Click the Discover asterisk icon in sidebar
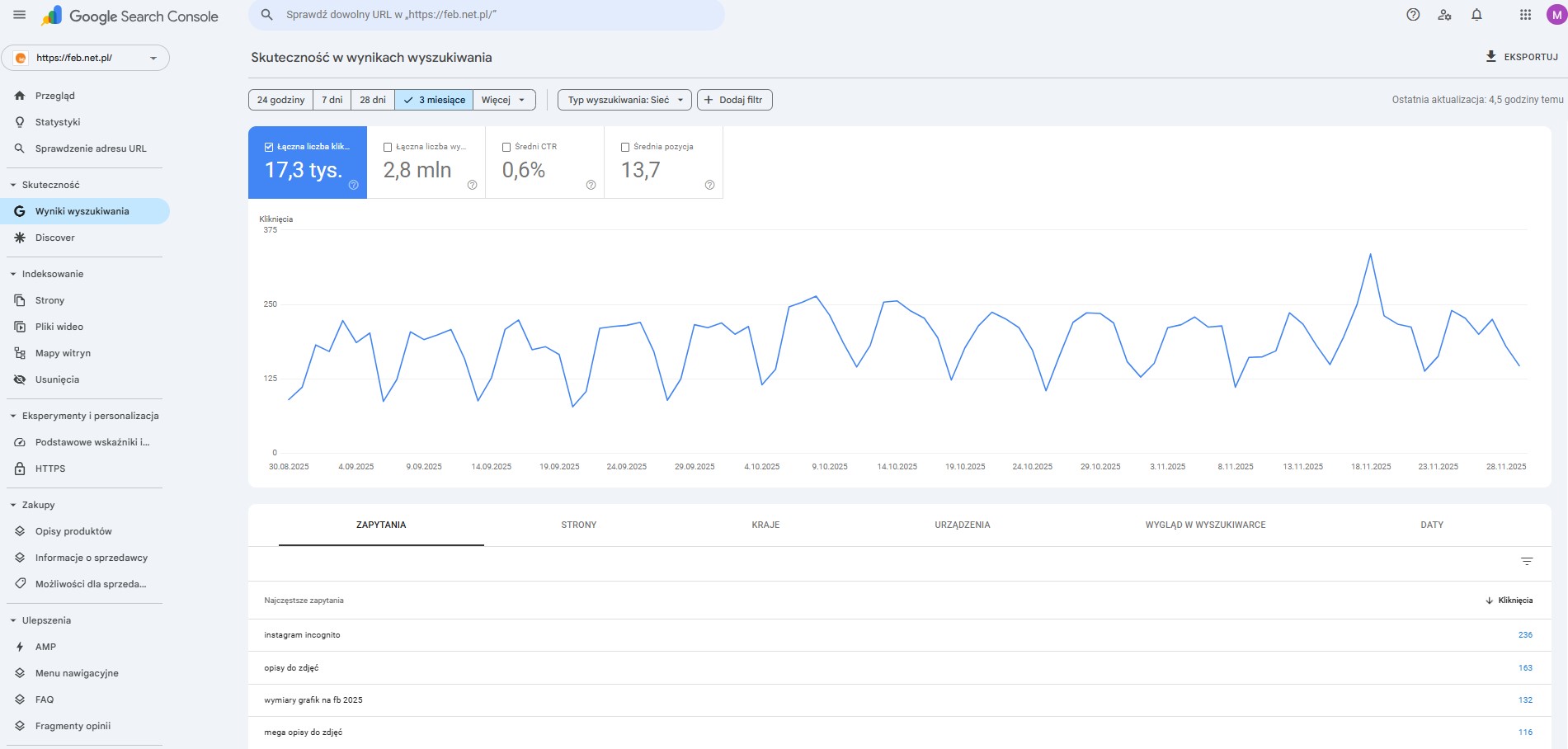Image resolution: width=1568 pixels, height=749 pixels. (x=20, y=238)
